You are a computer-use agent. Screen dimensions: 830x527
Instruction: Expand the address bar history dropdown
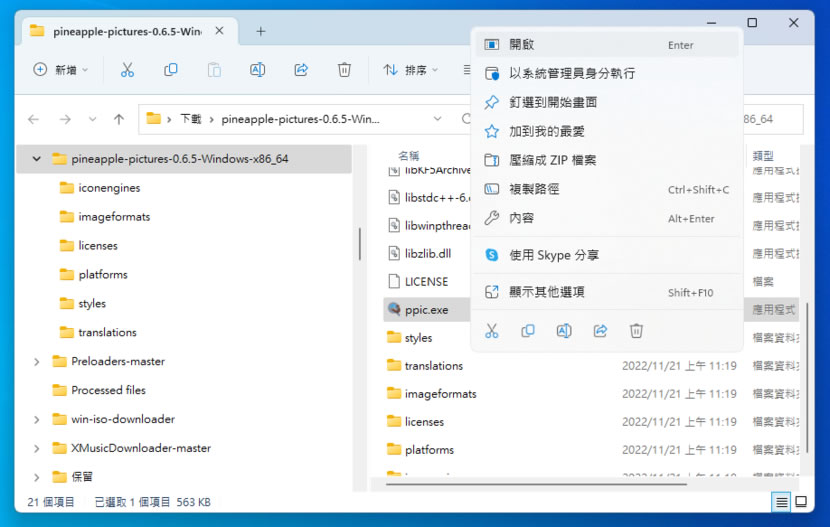(x=437, y=119)
